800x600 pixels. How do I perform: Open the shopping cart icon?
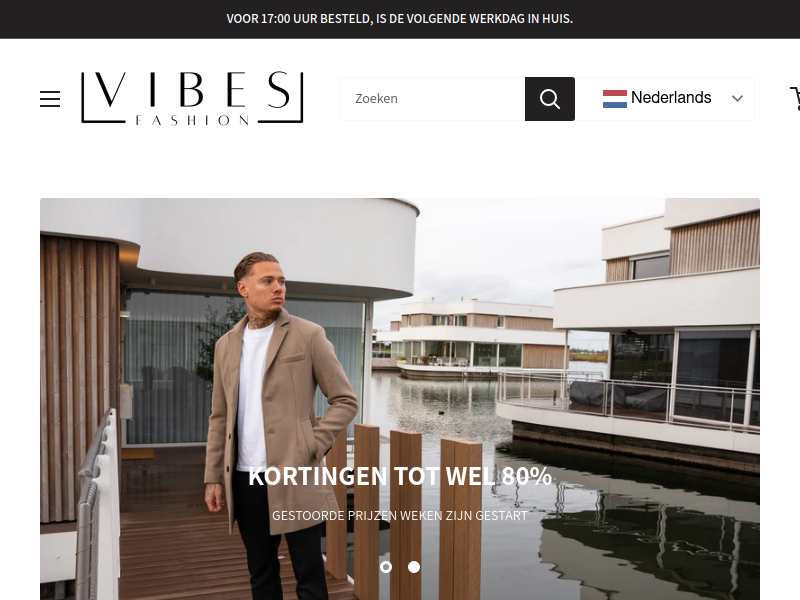pos(795,98)
